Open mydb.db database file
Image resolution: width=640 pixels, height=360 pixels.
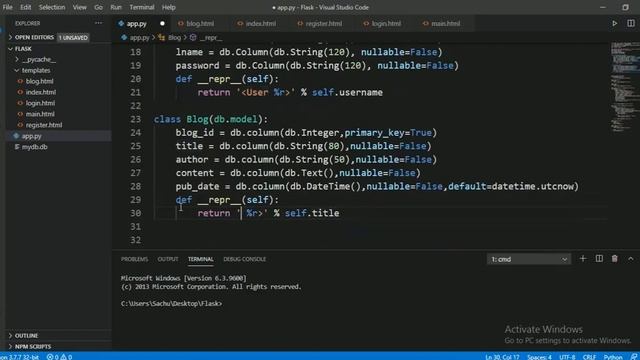[x=34, y=147]
